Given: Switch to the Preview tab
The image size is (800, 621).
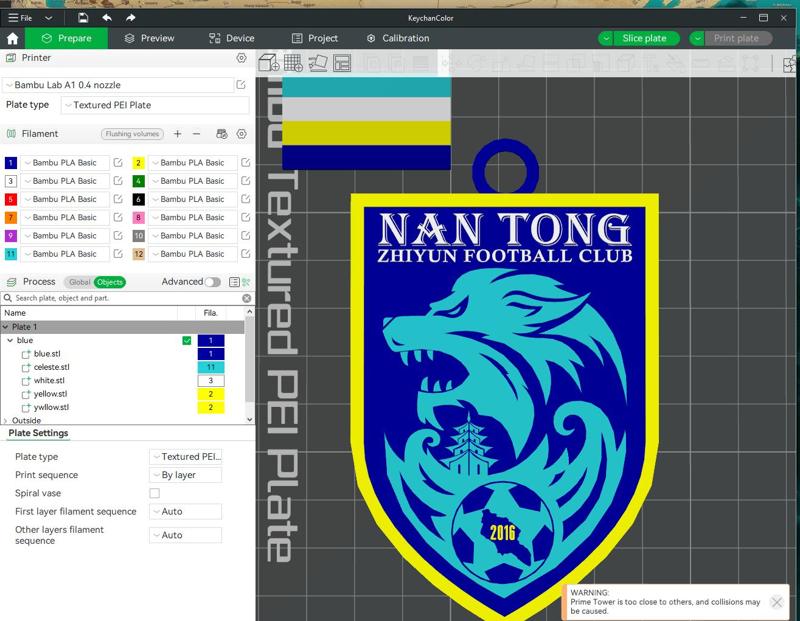Looking at the screenshot, I should [x=149, y=38].
